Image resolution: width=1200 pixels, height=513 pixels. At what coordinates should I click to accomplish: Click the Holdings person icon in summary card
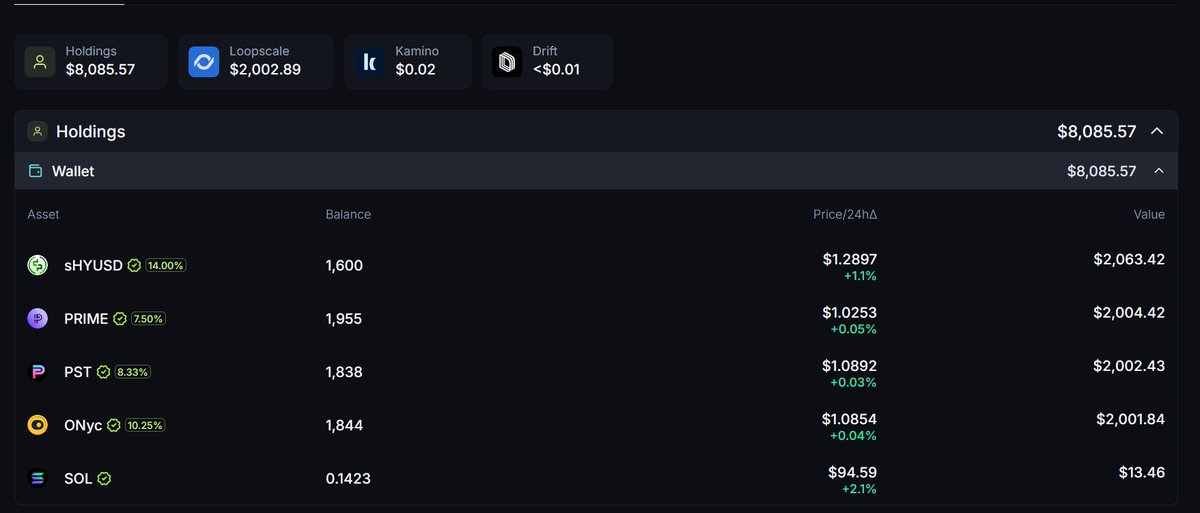point(40,62)
